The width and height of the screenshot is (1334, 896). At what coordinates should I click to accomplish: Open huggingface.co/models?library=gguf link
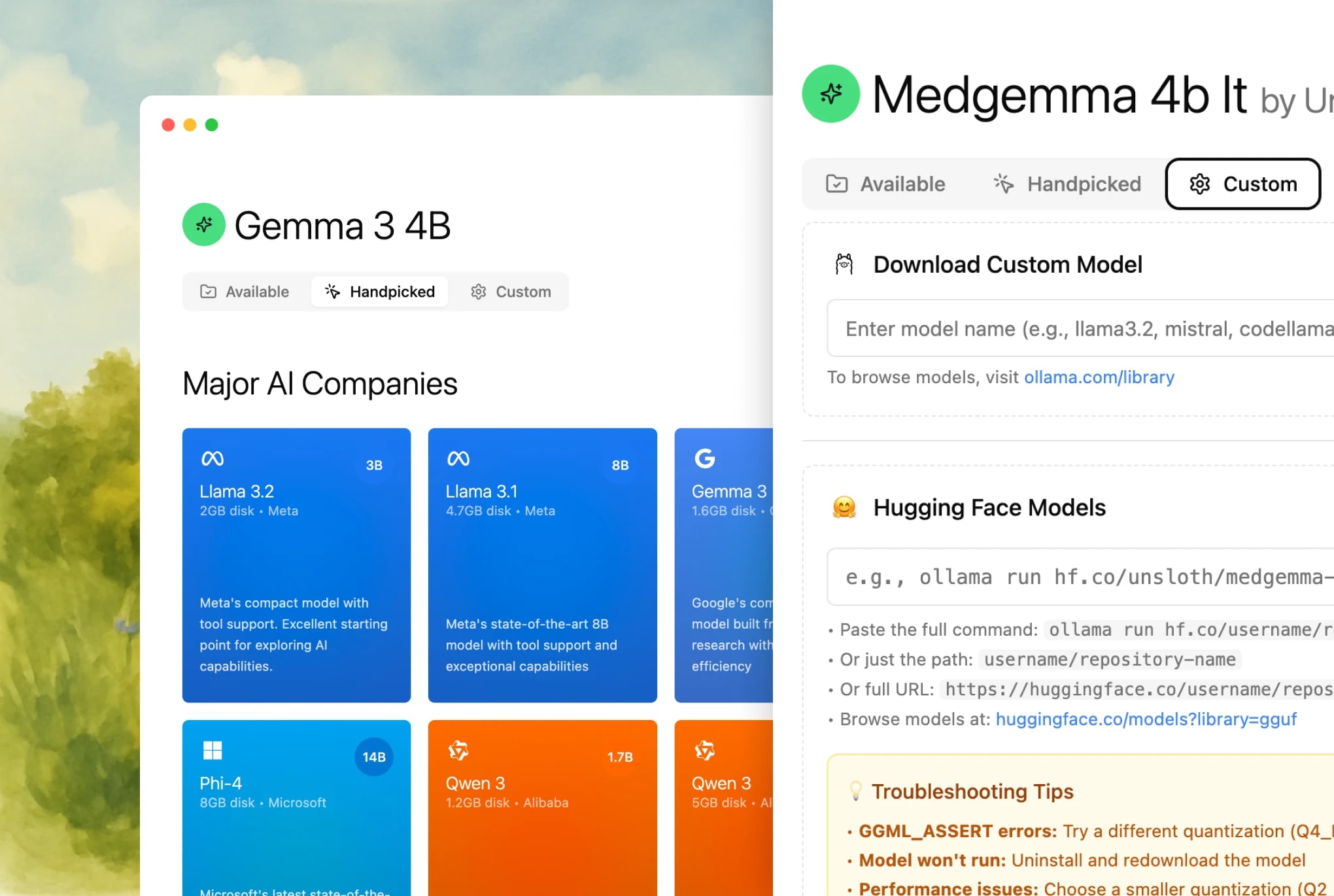(x=1146, y=719)
